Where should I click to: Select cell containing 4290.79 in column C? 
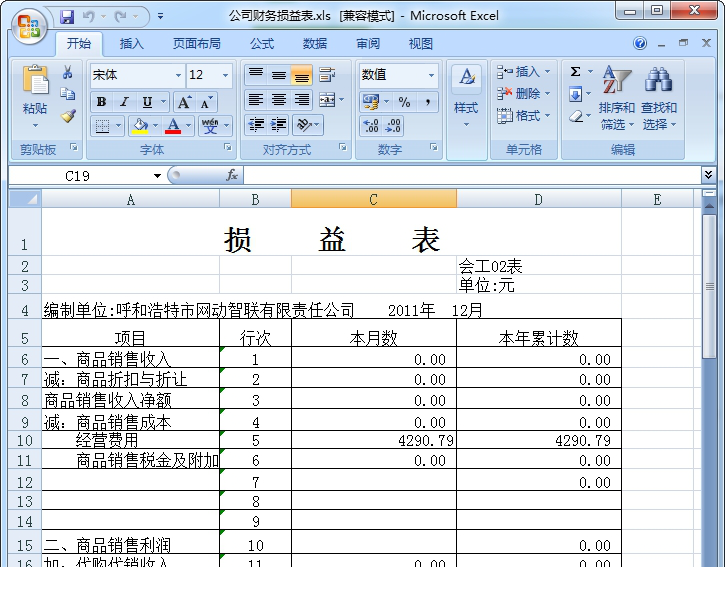click(x=373, y=440)
